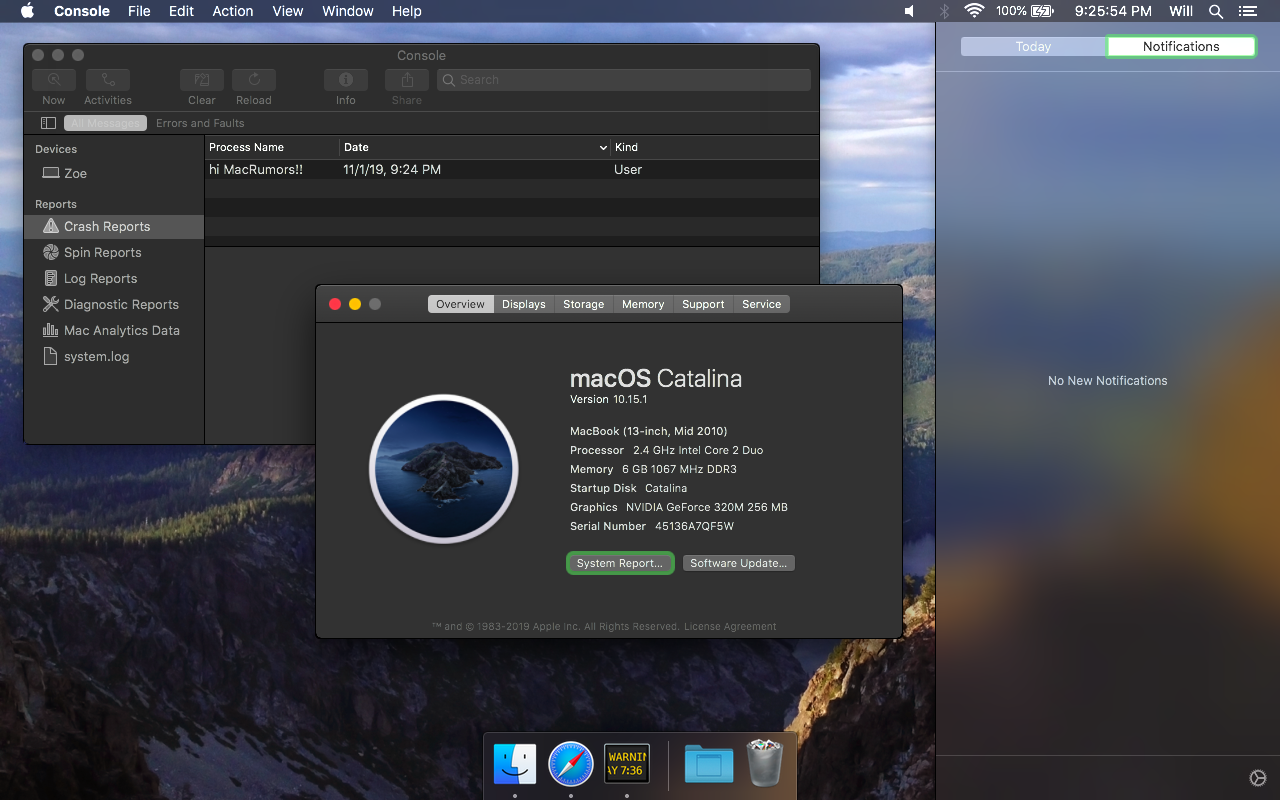The height and width of the screenshot is (800, 1280).
Task: Open the View menu
Action: click(x=288, y=11)
